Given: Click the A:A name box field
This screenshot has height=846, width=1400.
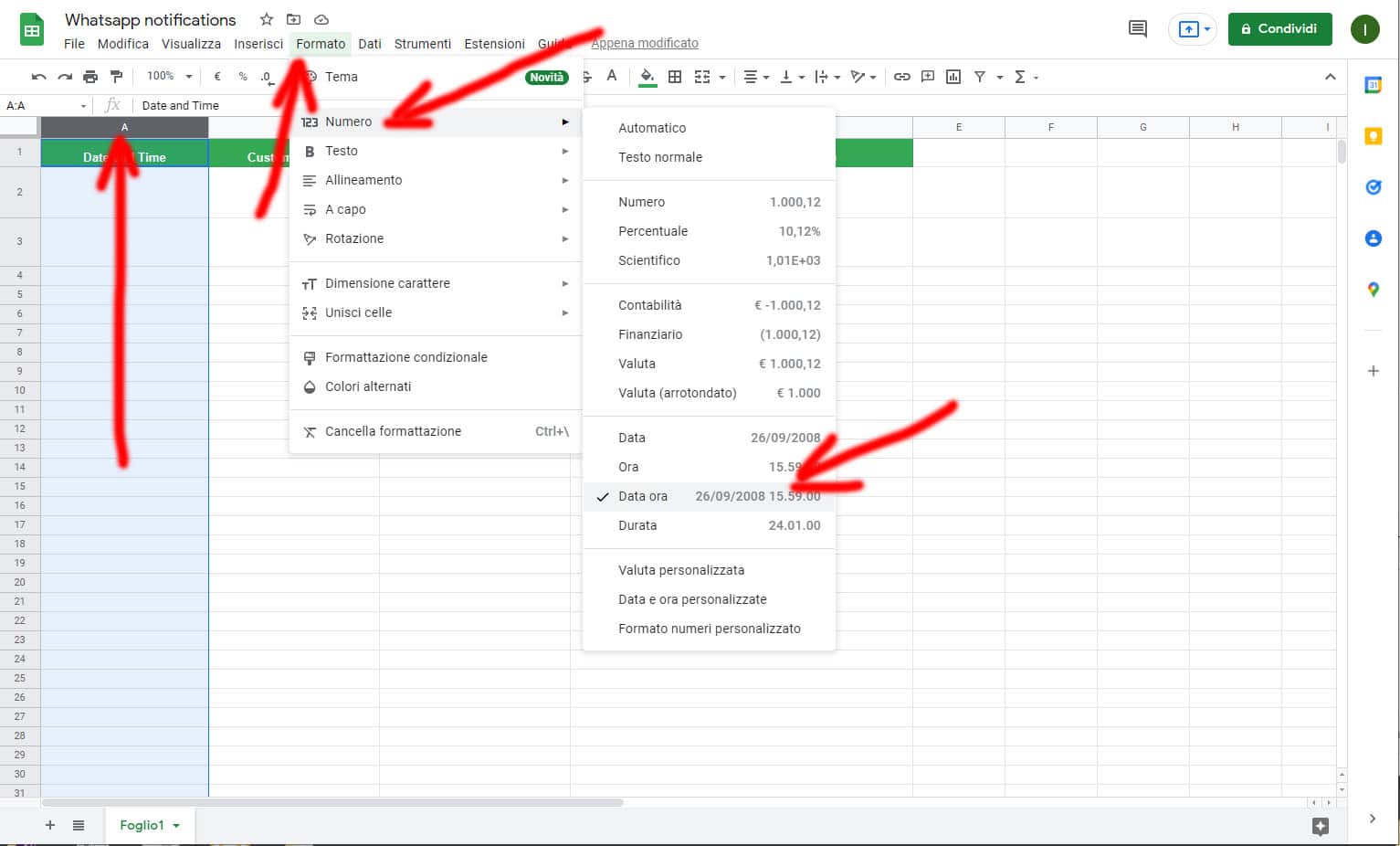Looking at the screenshot, I should coord(44,106).
